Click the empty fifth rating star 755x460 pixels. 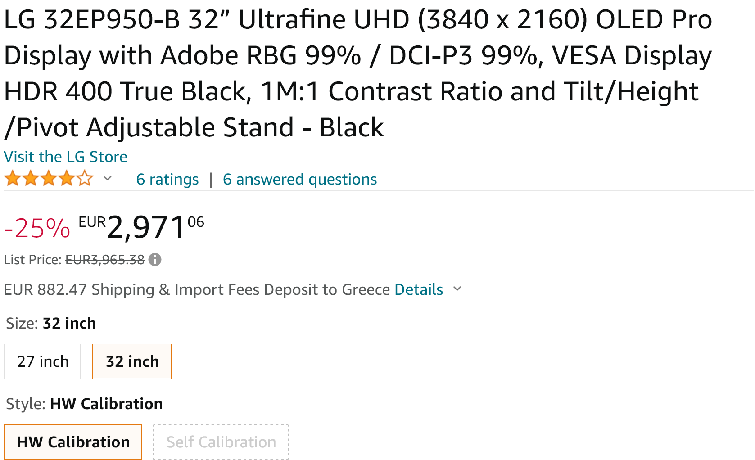(85, 179)
